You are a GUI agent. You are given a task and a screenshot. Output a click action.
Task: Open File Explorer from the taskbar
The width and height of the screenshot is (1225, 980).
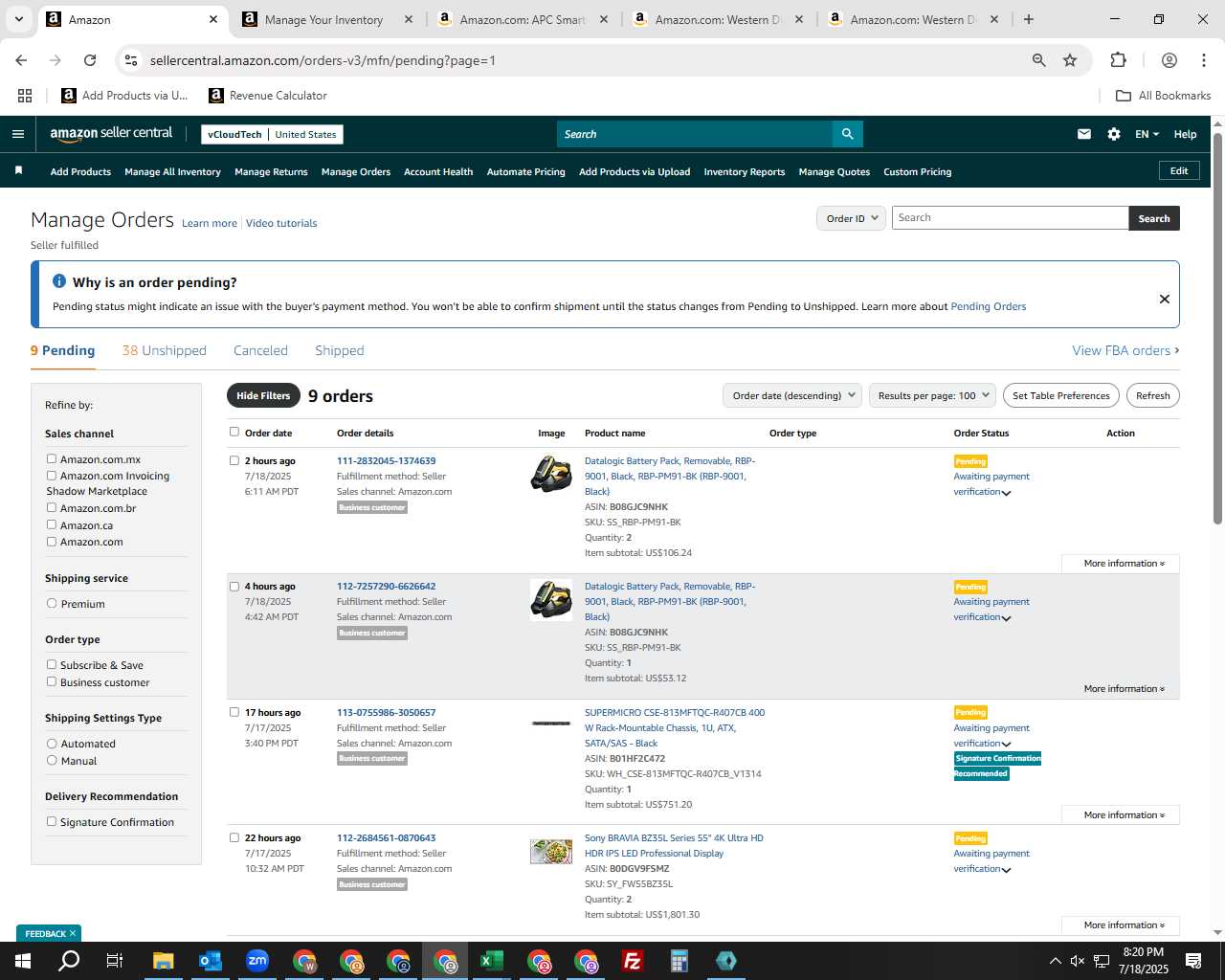click(x=164, y=961)
